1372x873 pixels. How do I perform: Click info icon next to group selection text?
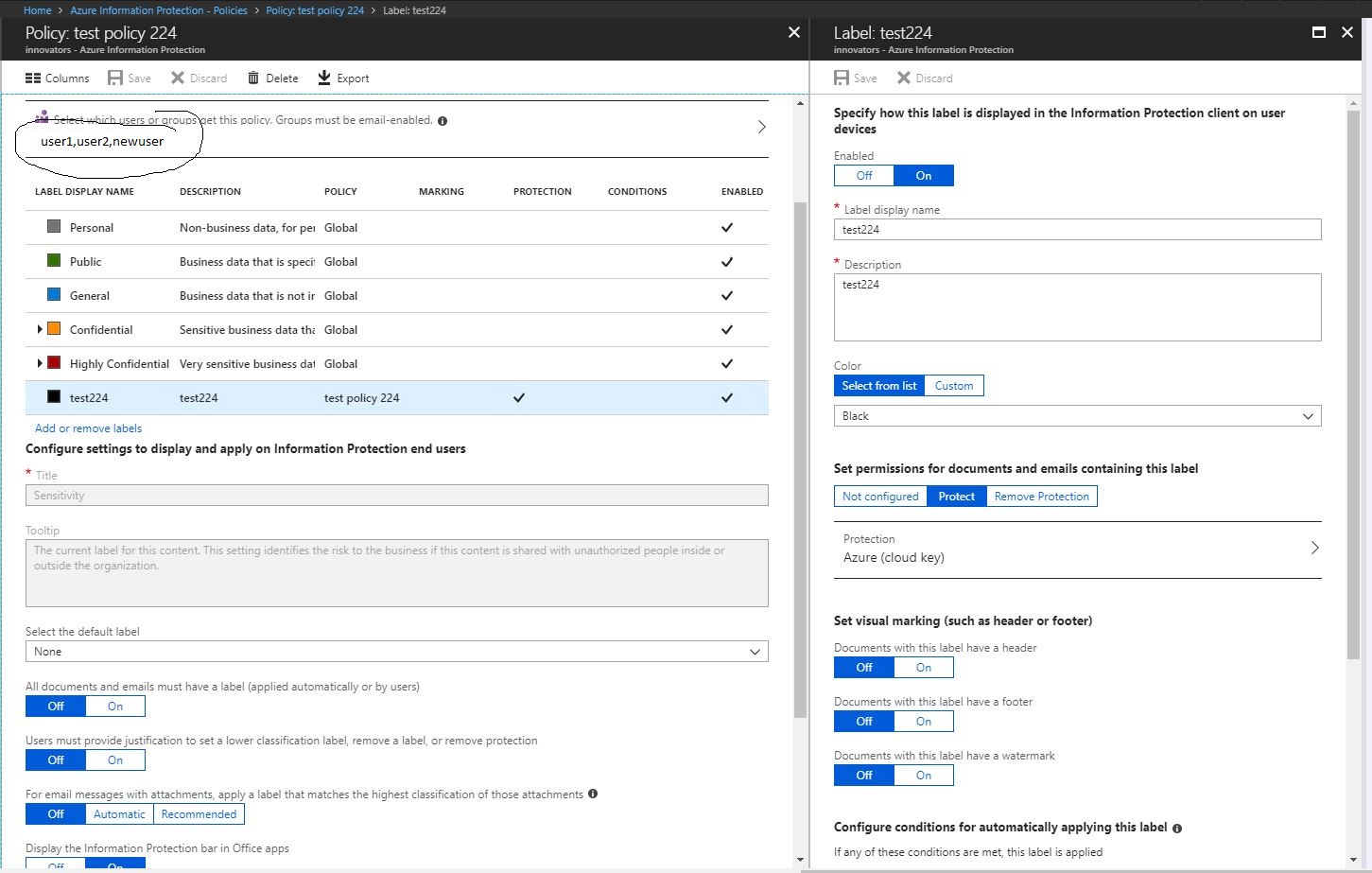[443, 121]
